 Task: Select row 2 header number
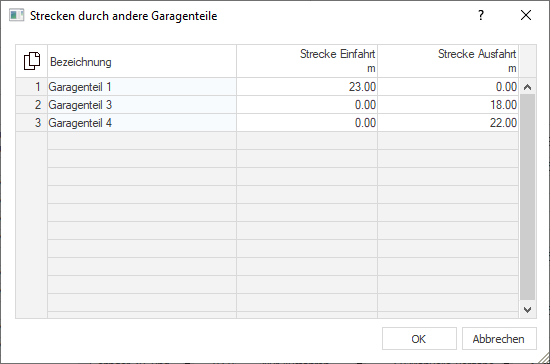click(x=32, y=105)
